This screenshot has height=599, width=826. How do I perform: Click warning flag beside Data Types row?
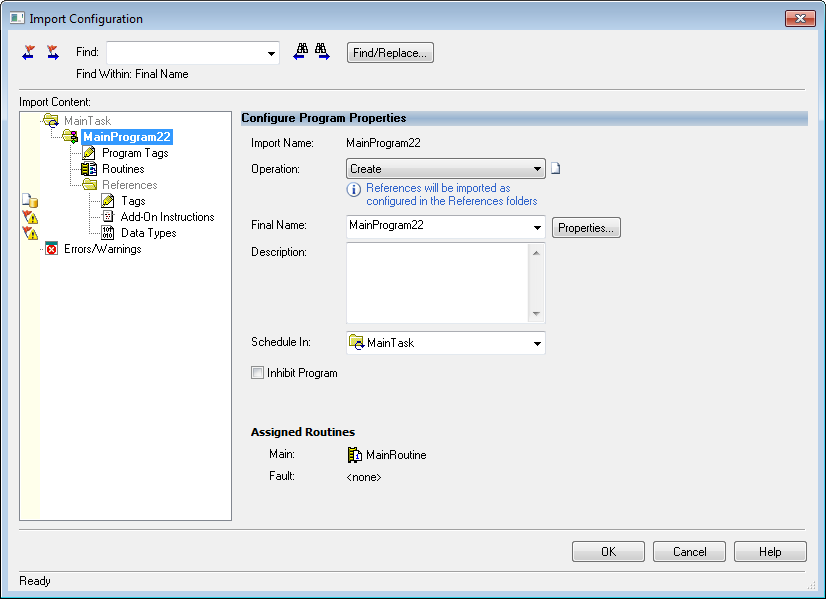tap(30, 233)
